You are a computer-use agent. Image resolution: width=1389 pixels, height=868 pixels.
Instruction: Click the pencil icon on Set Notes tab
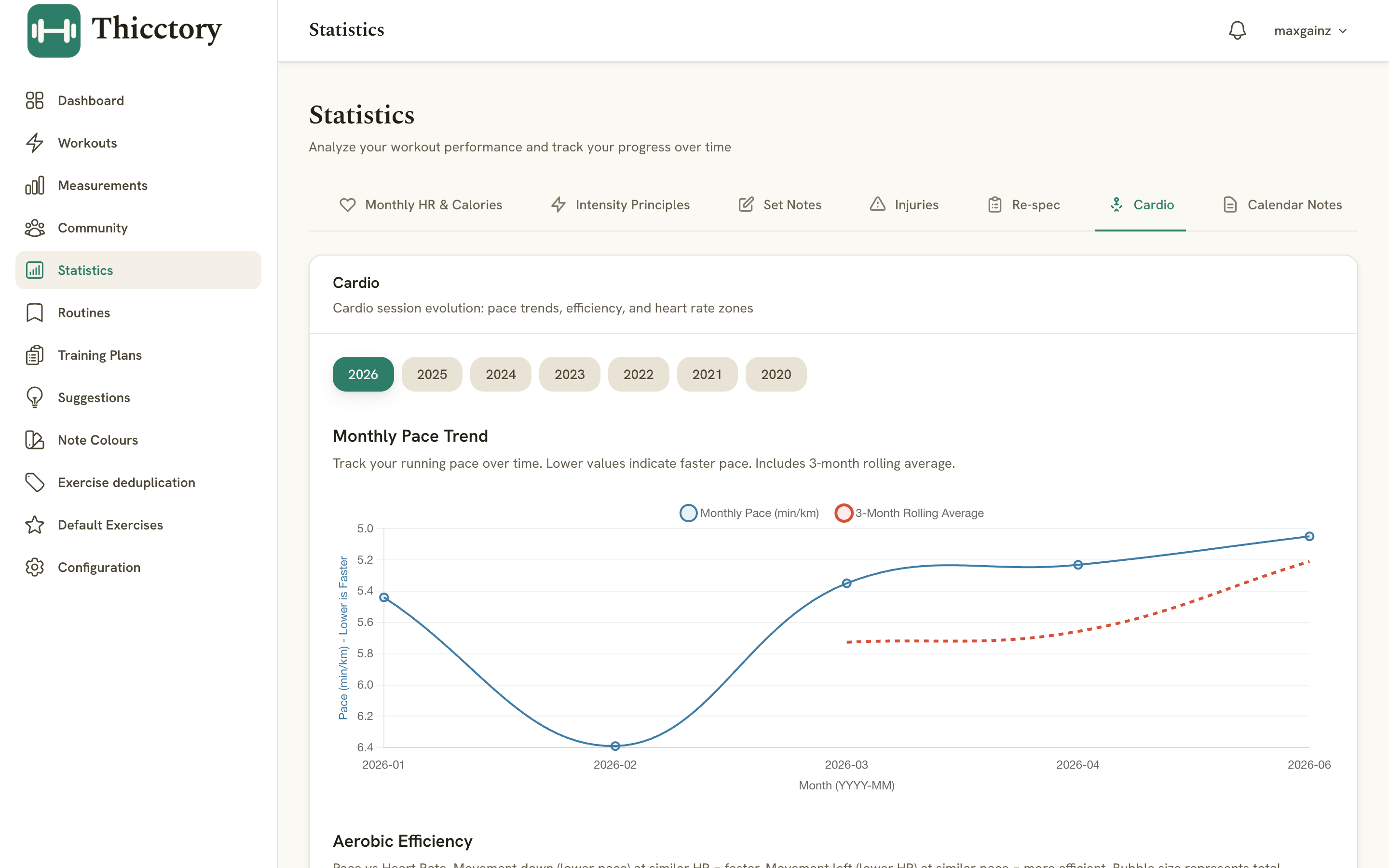(x=746, y=204)
